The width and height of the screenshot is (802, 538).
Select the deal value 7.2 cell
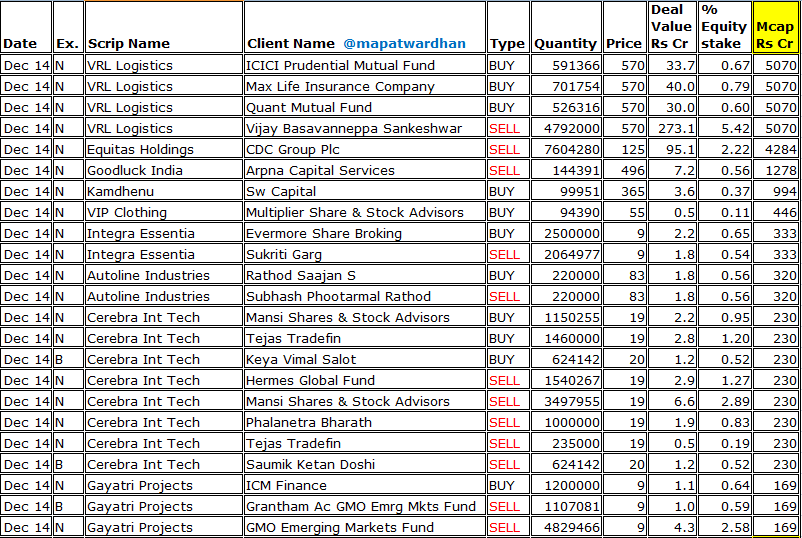point(672,170)
